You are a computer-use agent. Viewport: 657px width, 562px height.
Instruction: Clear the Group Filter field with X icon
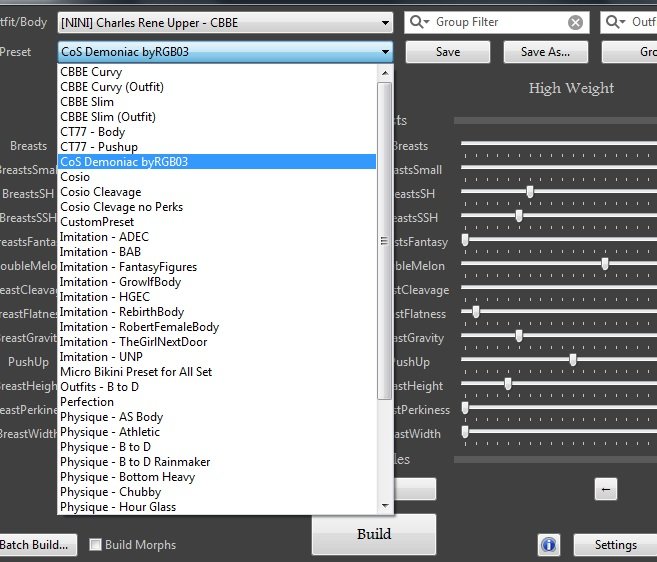click(x=575, y=22)
